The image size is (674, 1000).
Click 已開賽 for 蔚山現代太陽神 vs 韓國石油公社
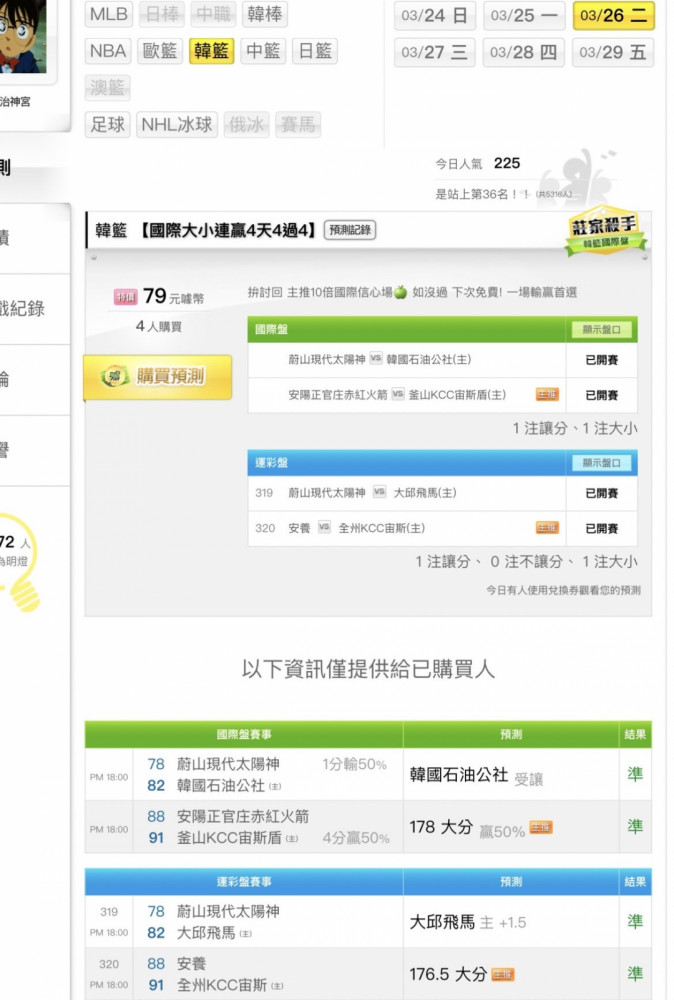601,360
